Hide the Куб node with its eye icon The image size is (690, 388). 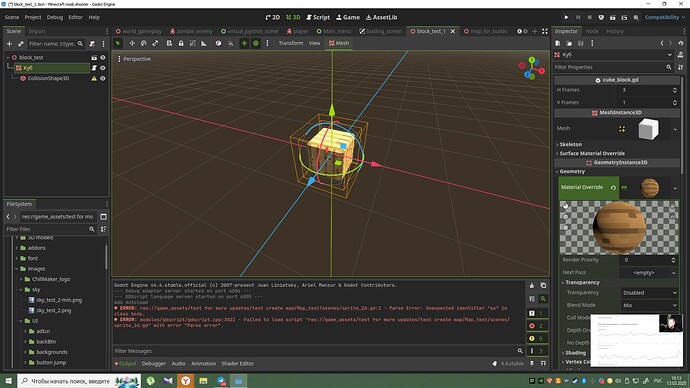(103, 68)
